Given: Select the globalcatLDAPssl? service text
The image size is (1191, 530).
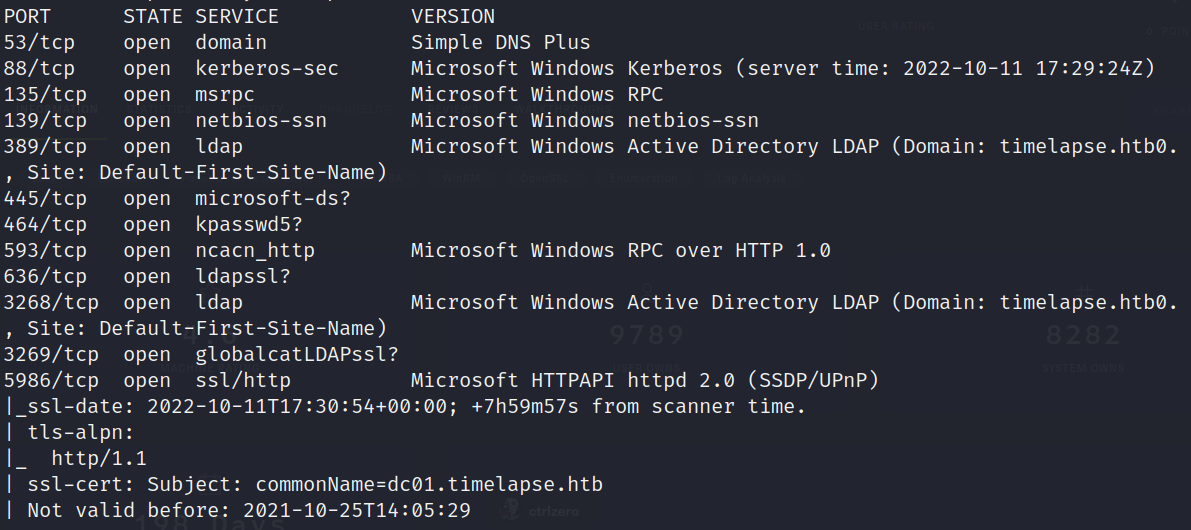Looking at the screenshot, I should pyautogui.click(x=296, y=355).
